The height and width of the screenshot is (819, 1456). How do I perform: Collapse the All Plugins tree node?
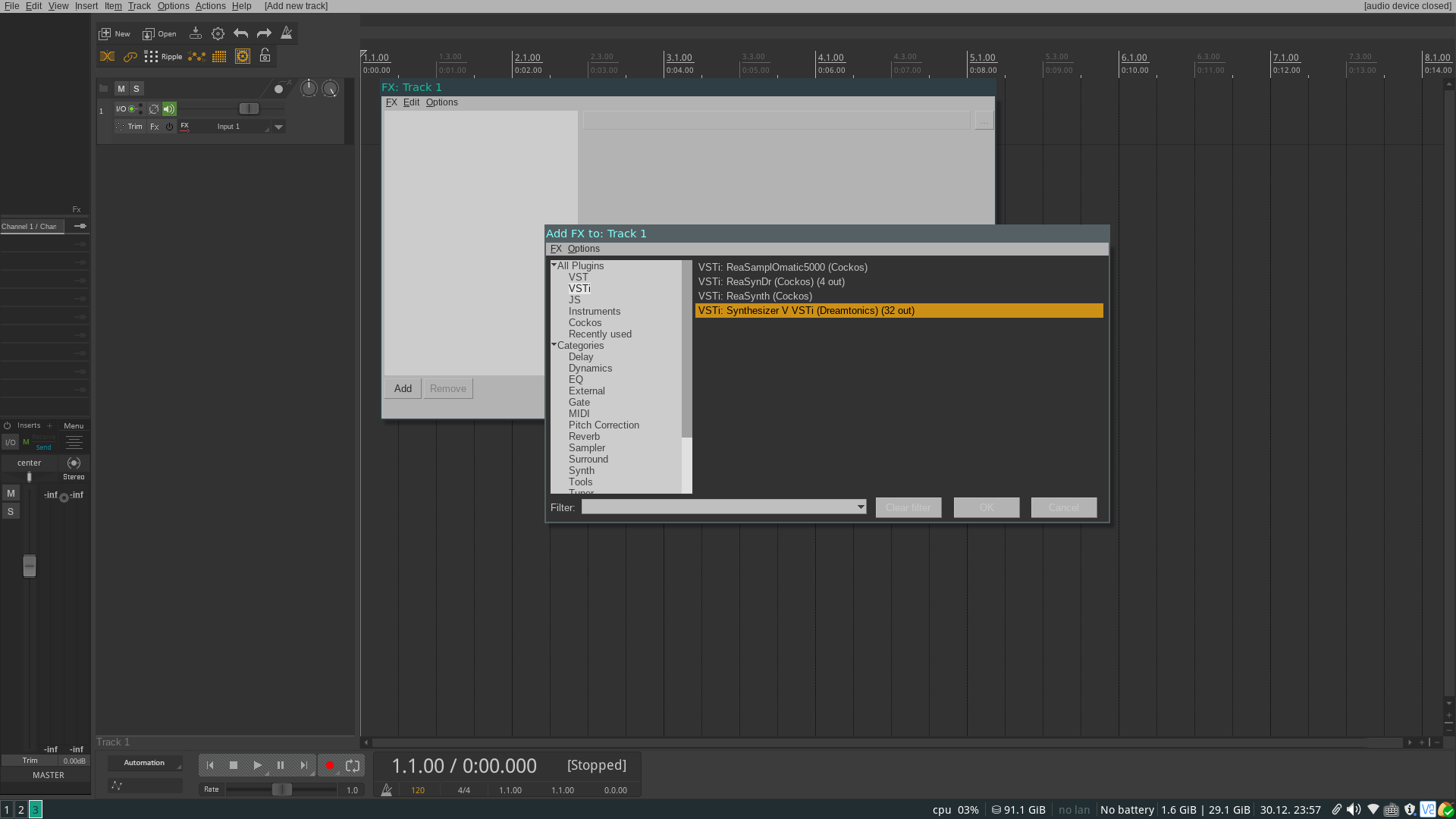[x=554, y=265]
